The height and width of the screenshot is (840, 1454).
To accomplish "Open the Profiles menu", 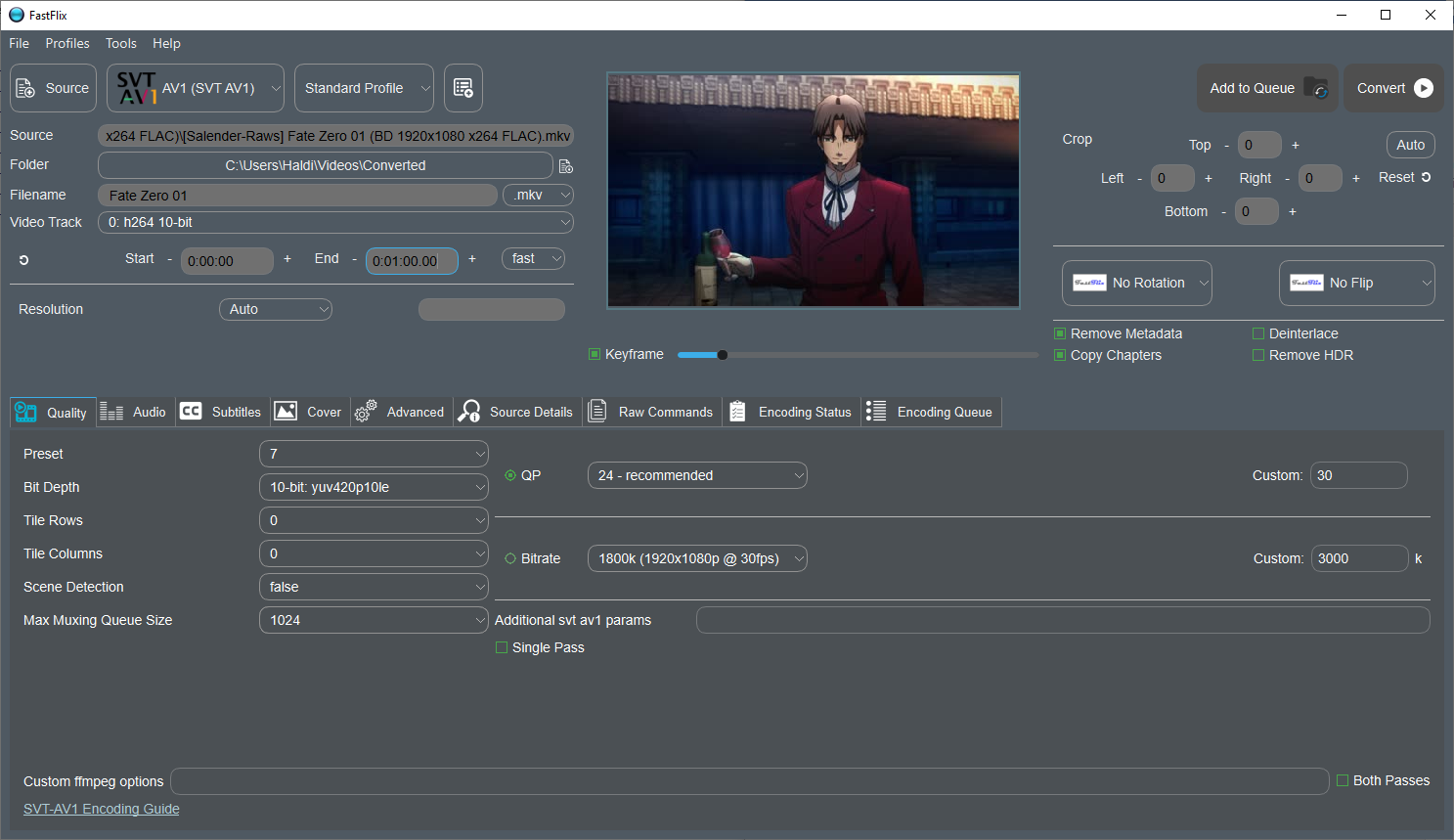I will coord(67,43).
